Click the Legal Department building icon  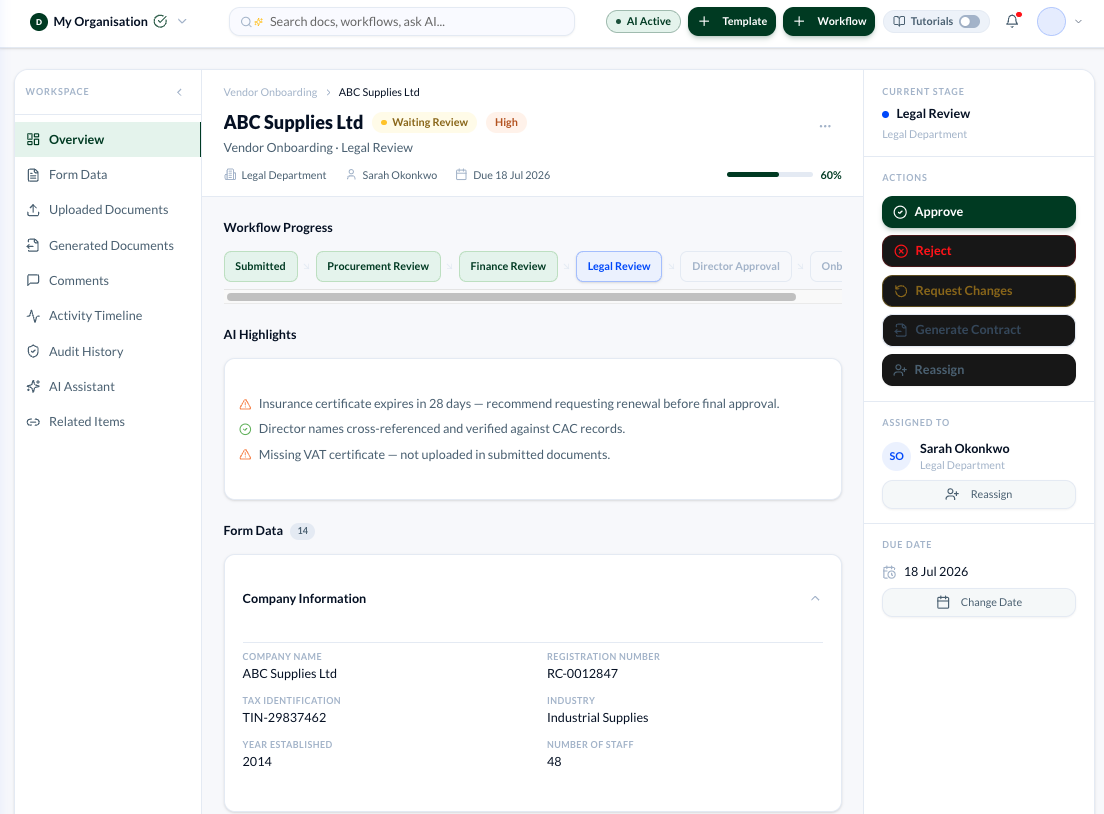[230, 175]
